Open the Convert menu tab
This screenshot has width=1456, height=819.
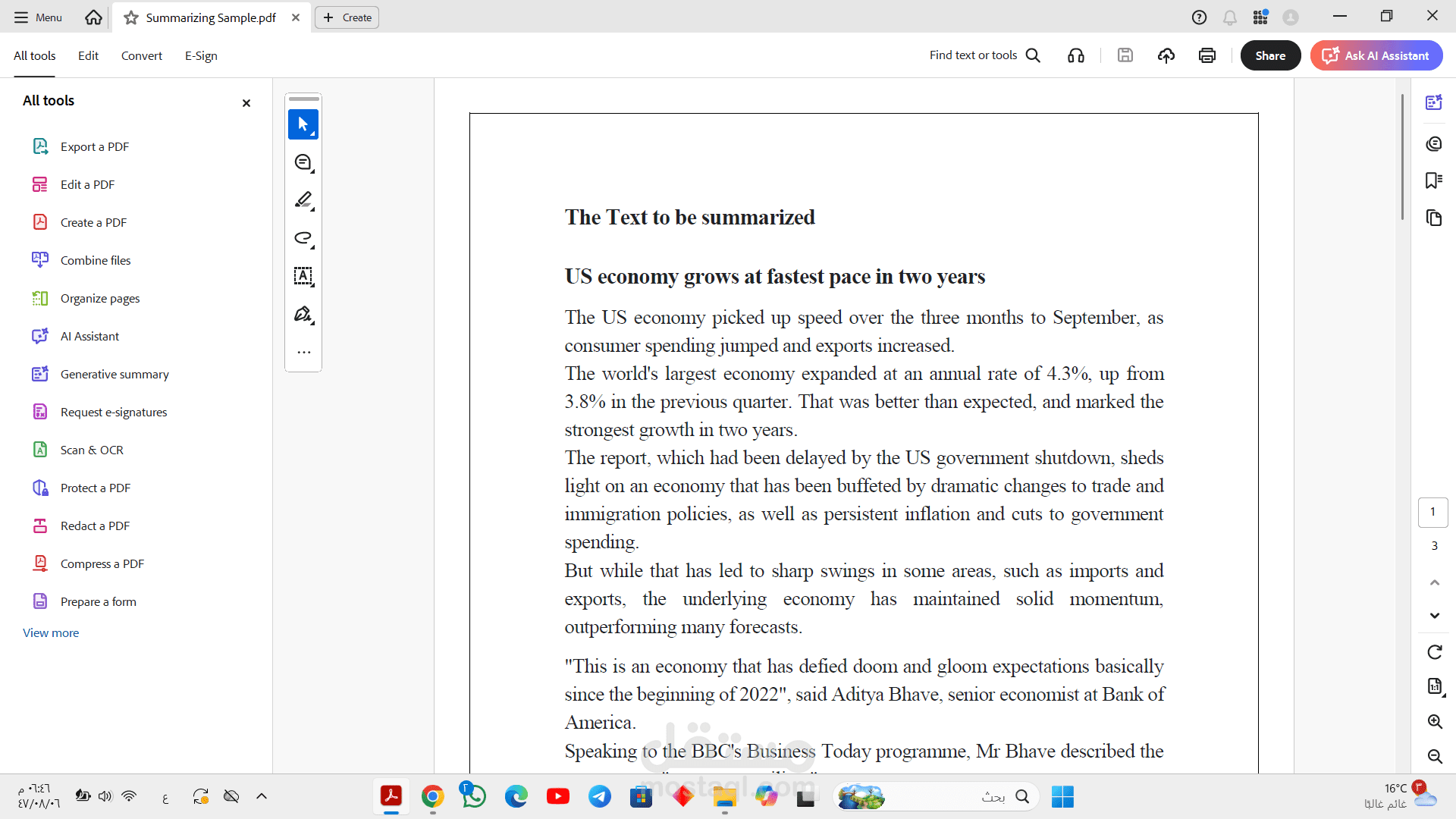pos(141,56)
